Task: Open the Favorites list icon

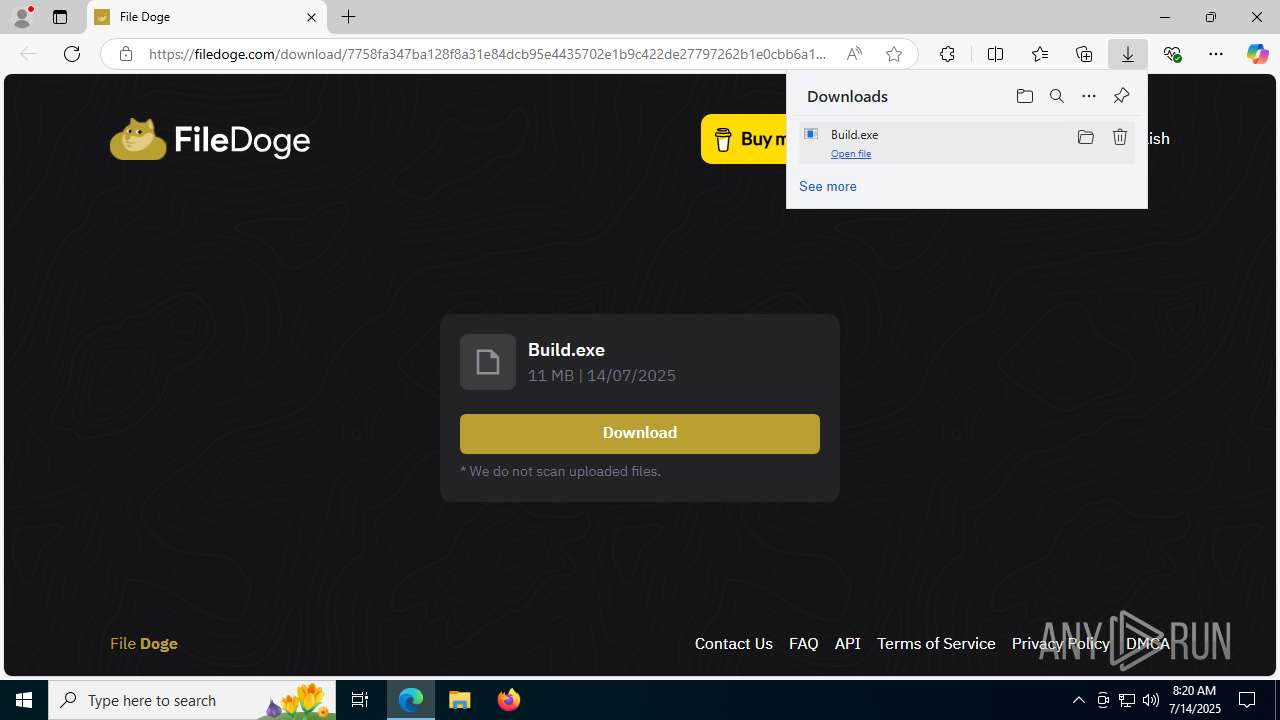Action: coord(1040,54)
